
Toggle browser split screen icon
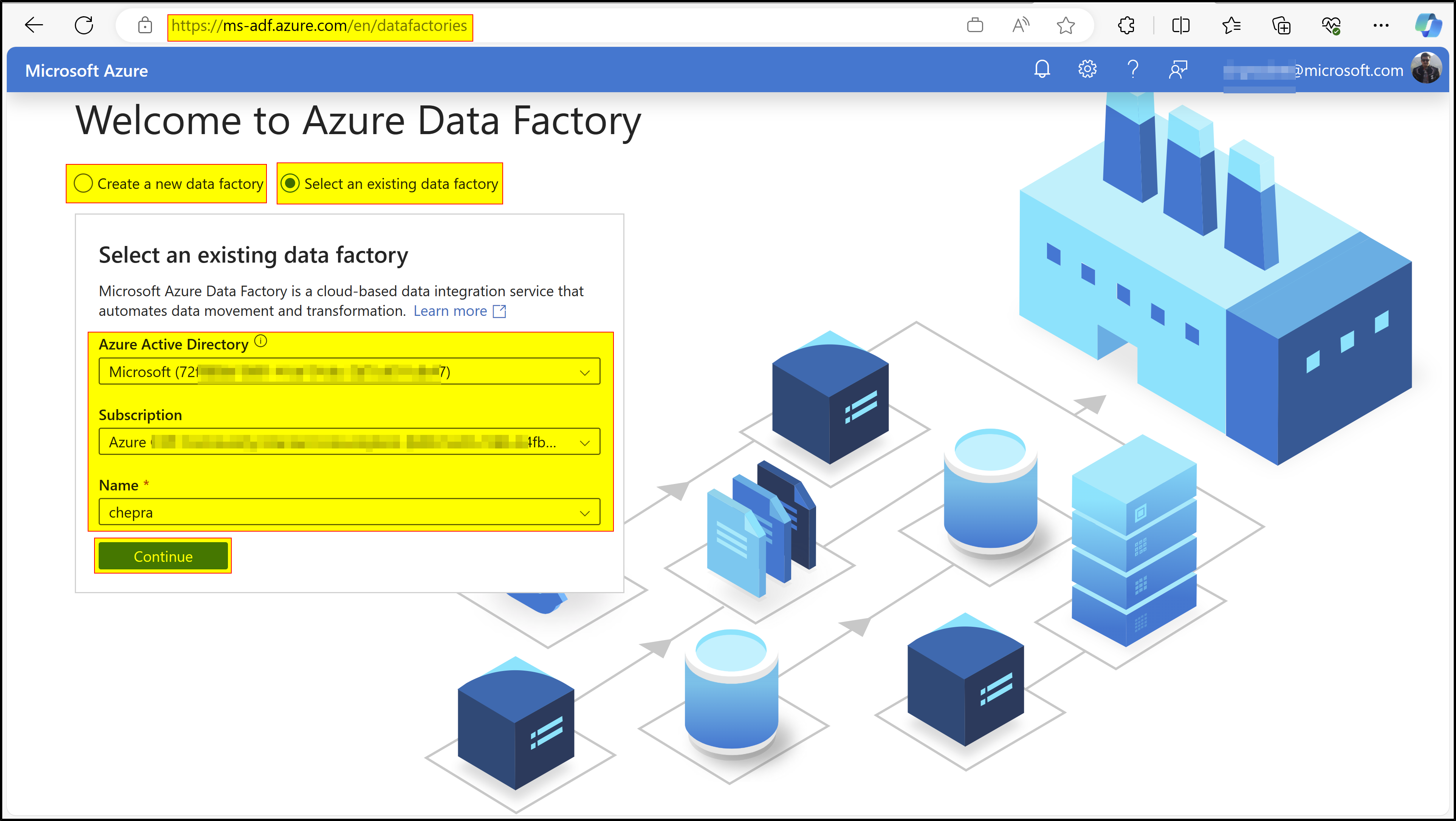[1181, 25]
